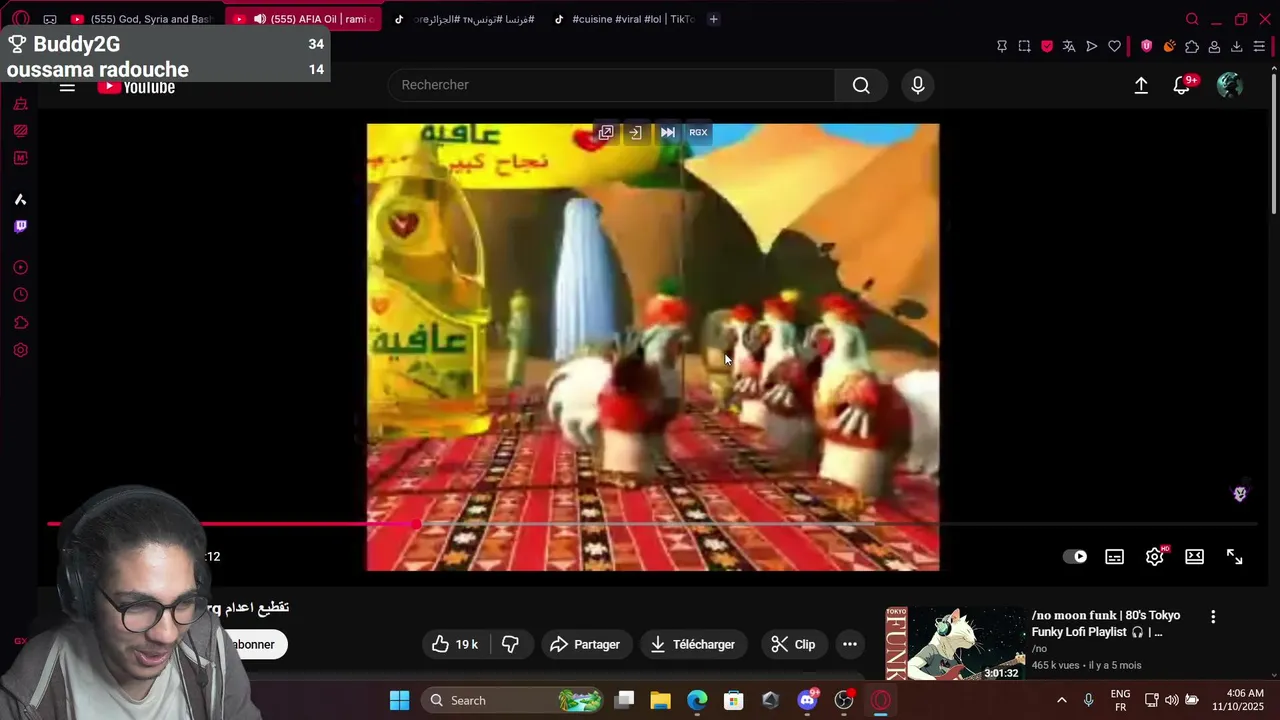Viewport: 1280px width, 720px height.
Task: Click the video player frame
Action: [x=653, y=347]
